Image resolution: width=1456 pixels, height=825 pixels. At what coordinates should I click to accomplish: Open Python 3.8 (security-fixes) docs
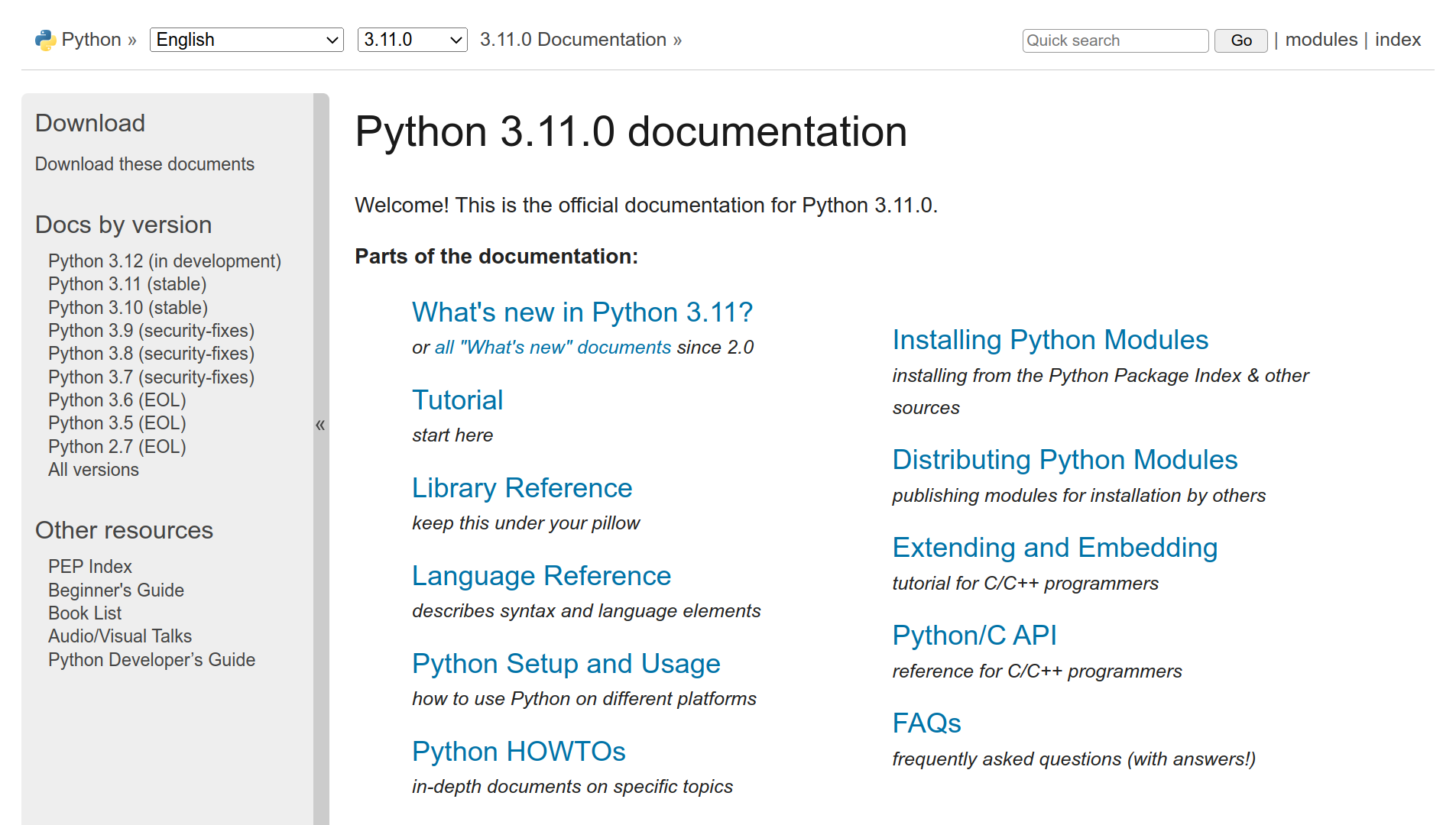click(151, 354)
